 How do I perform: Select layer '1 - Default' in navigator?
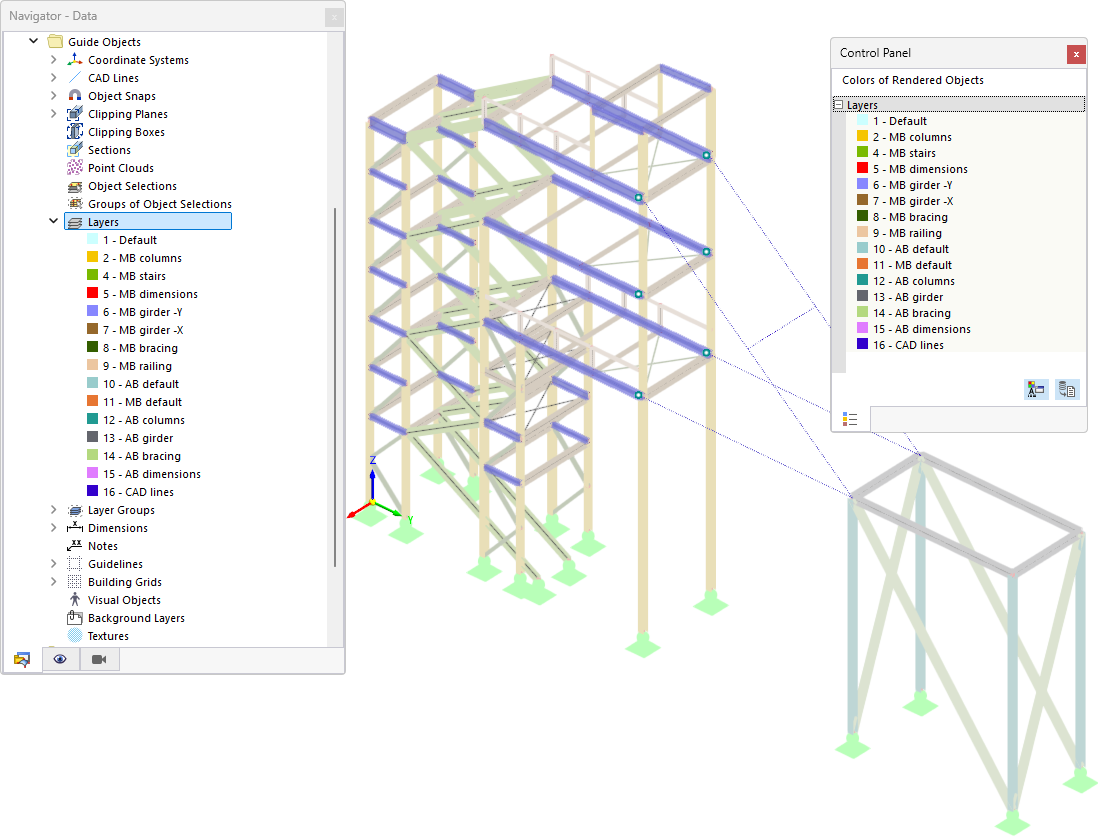[130, 240]
